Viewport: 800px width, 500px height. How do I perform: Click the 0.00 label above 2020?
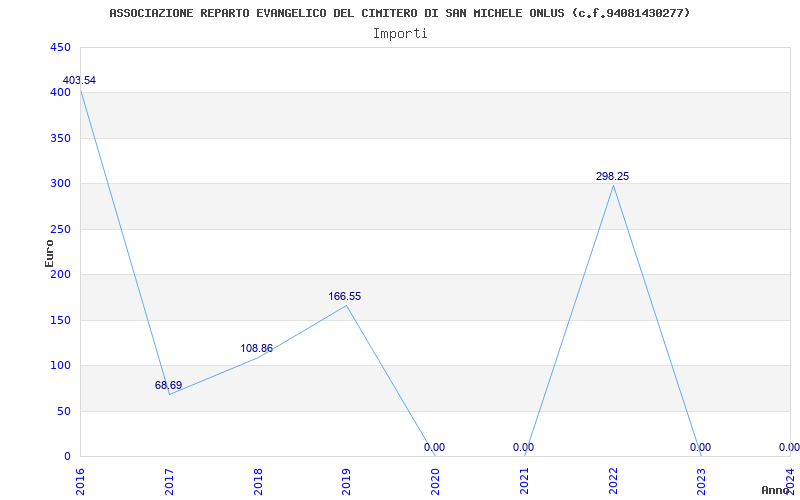434,447
